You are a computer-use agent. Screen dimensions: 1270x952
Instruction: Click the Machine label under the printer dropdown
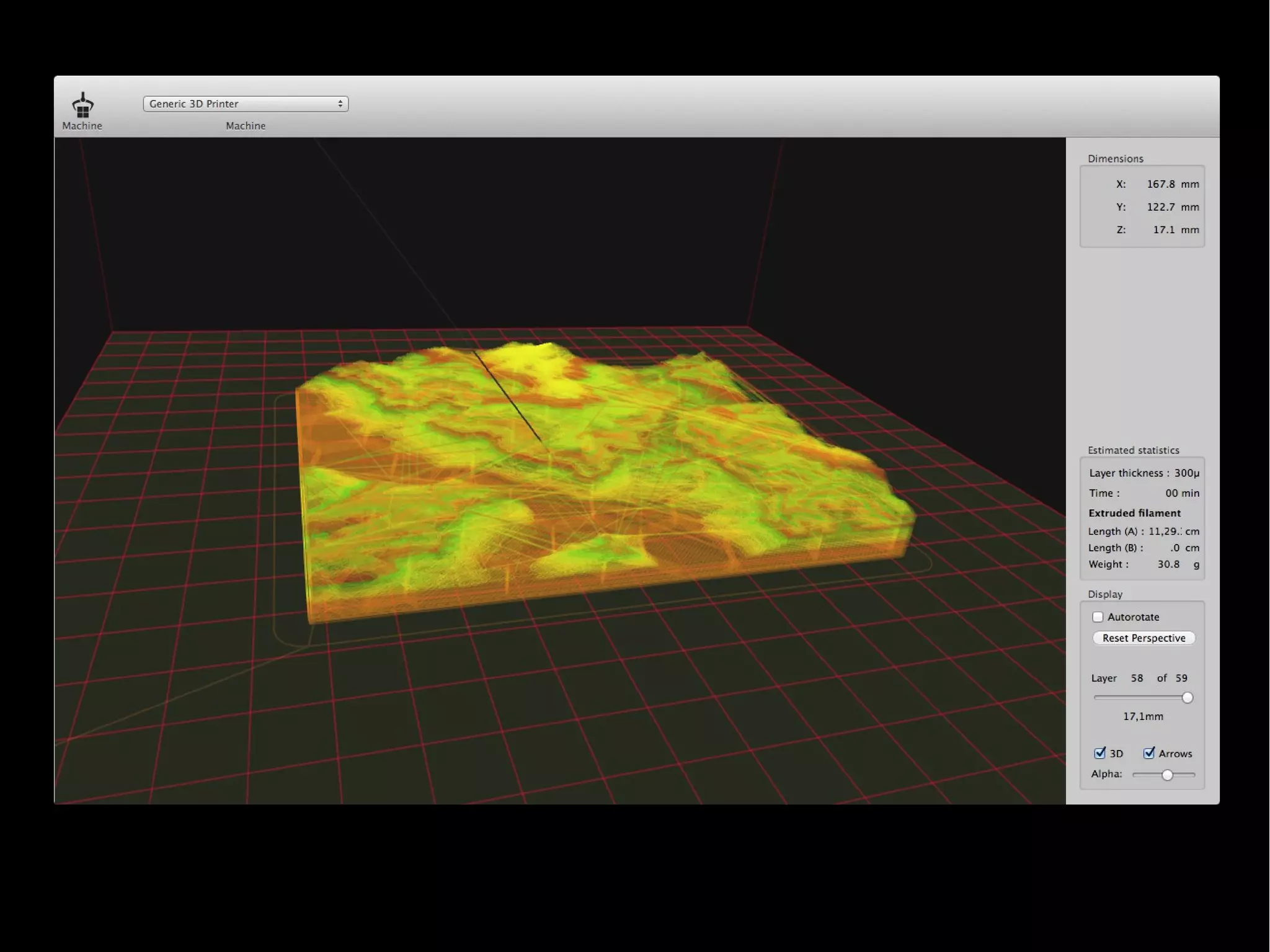click(x=245, y=126)
